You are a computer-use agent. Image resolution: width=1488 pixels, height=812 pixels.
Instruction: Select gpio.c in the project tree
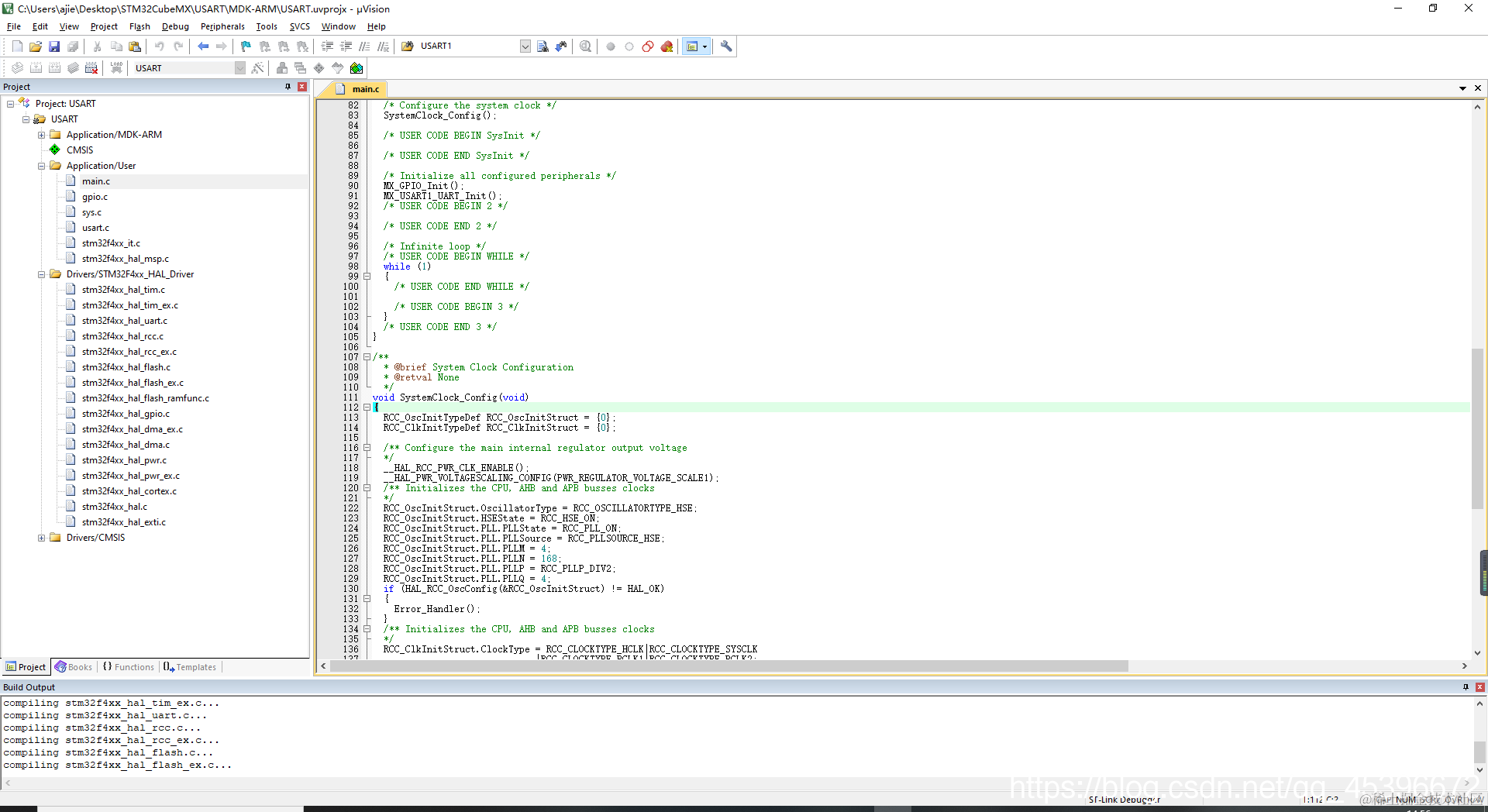[95, 197]
